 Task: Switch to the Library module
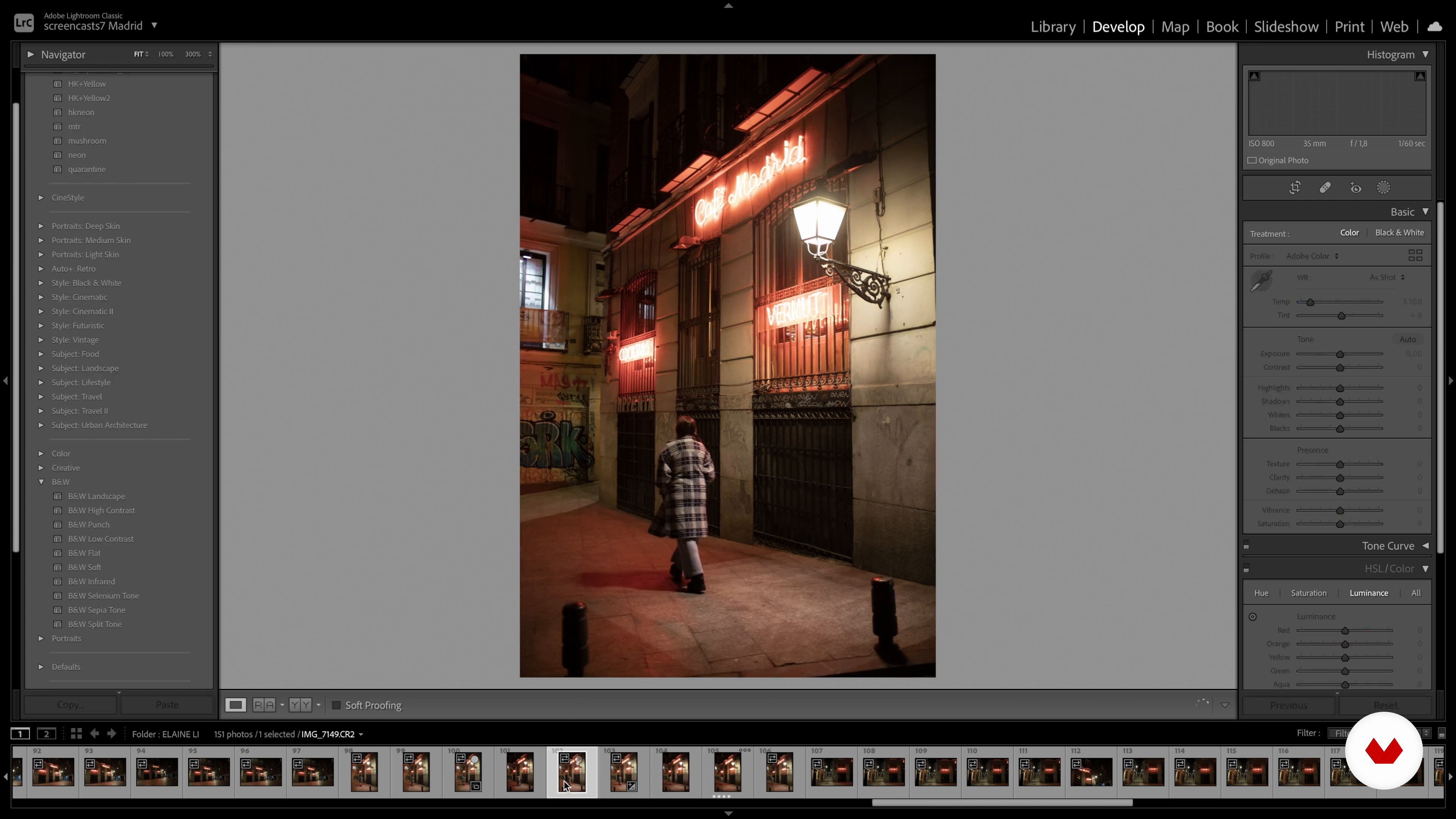click(1053, 27)
